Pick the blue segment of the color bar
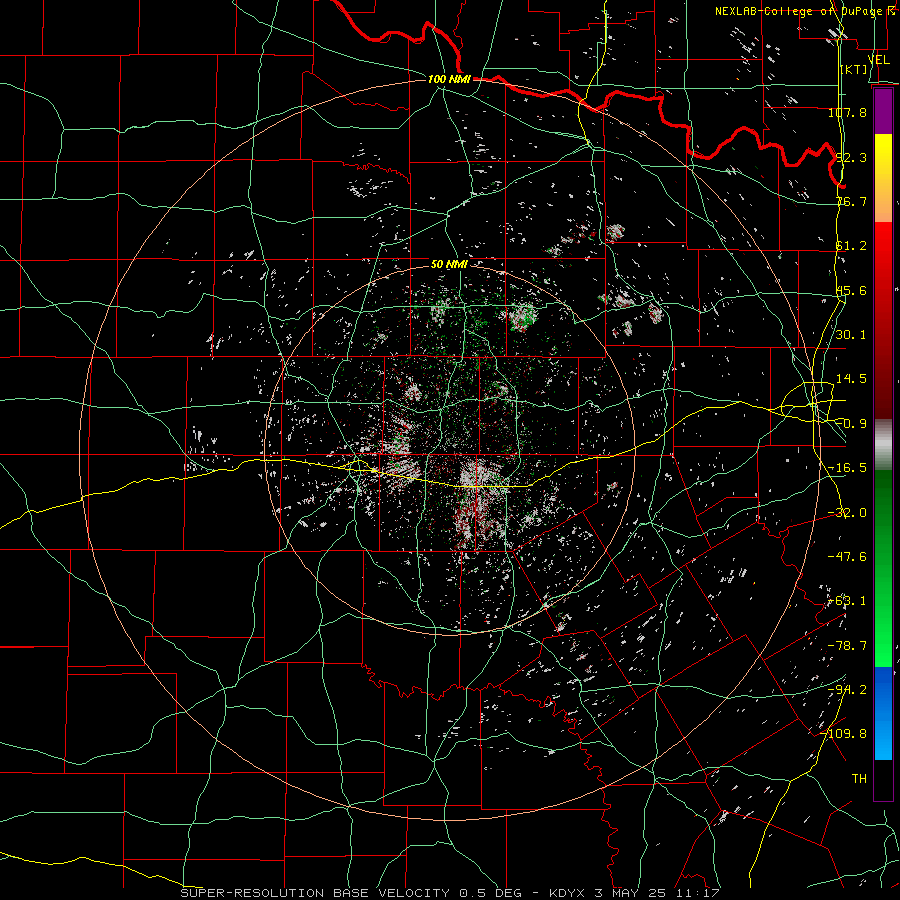Image resolution: width=900 pixels, height=900 pixels. click(x=883, y=713)
